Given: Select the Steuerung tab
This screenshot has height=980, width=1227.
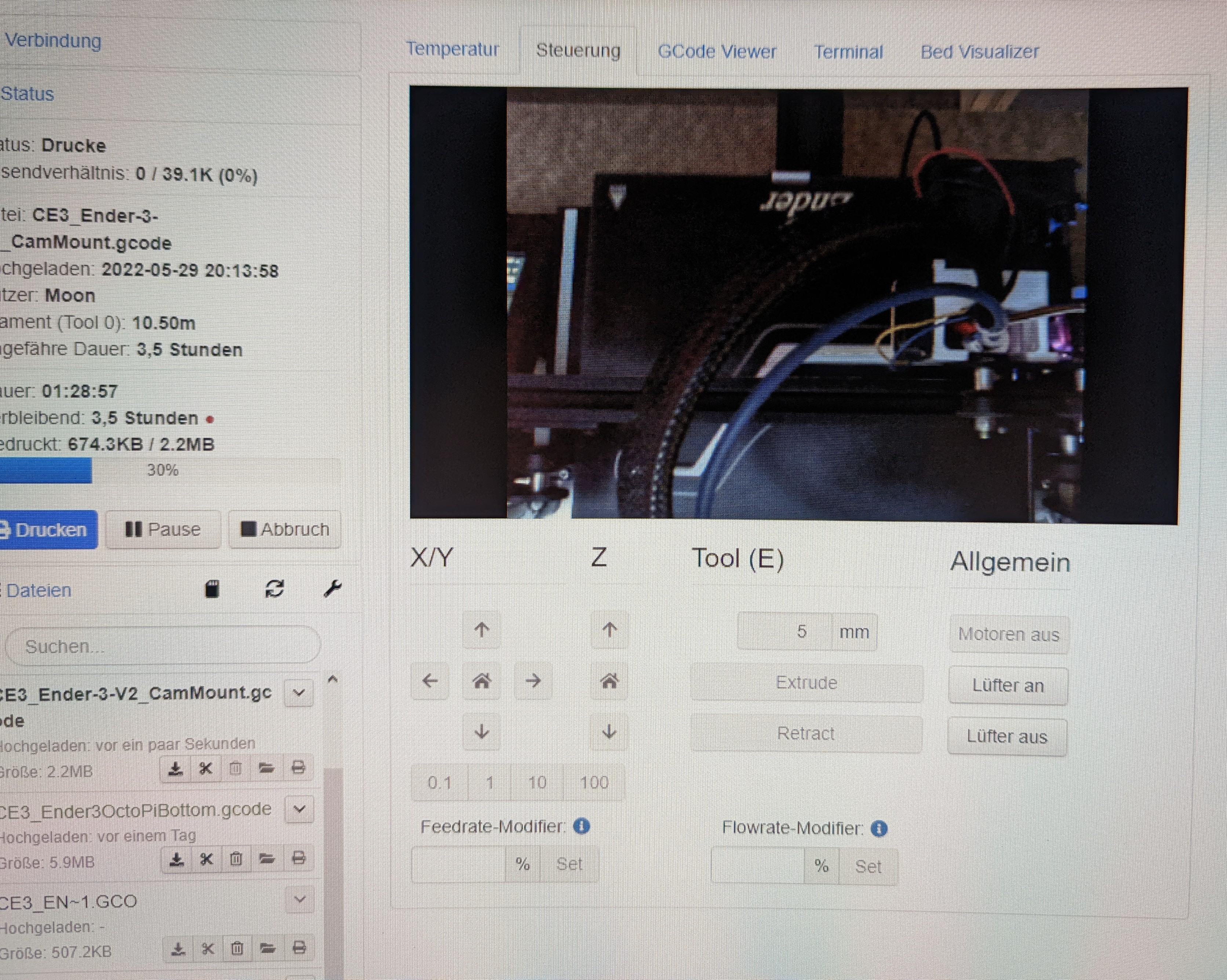Looking at the screenshot, I should [578, 50].
